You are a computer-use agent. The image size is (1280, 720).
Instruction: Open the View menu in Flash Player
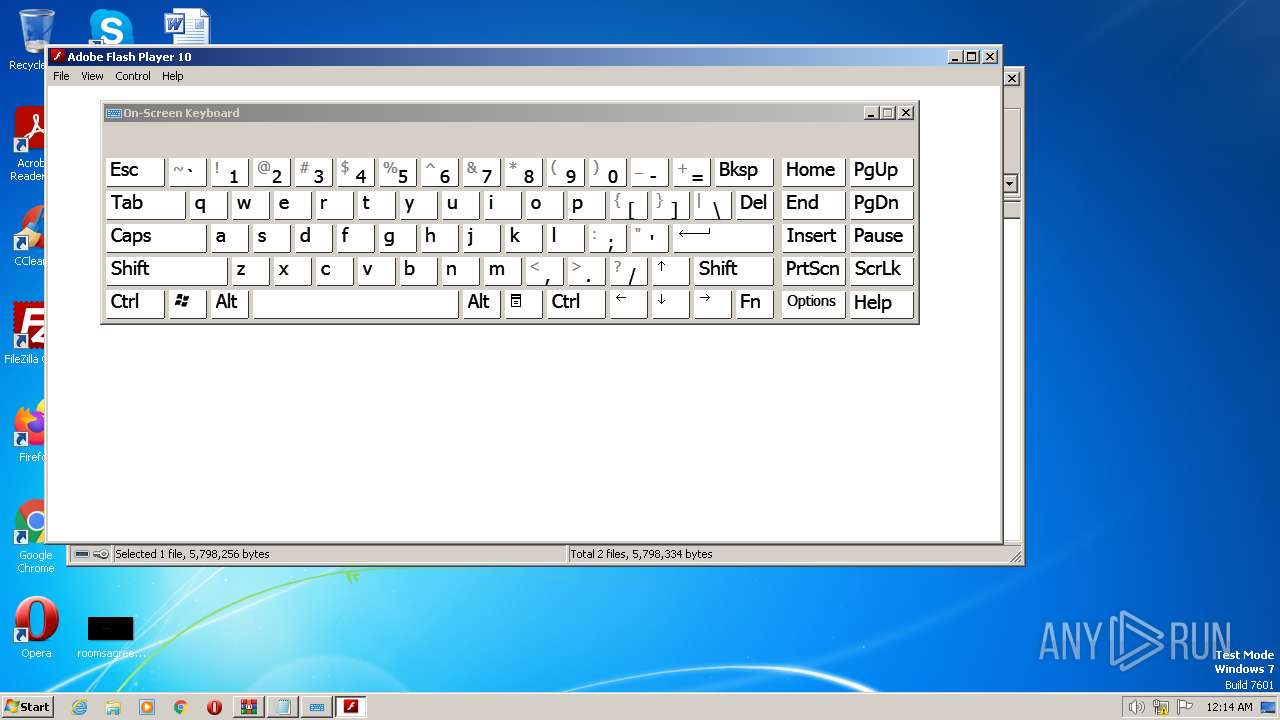click(x=92, y=76)
